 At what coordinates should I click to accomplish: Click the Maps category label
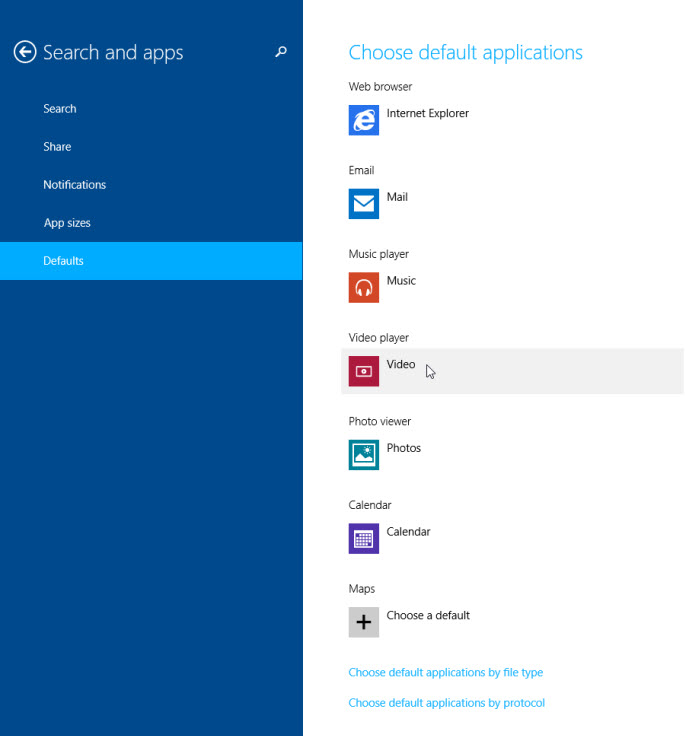pos(362,589)
